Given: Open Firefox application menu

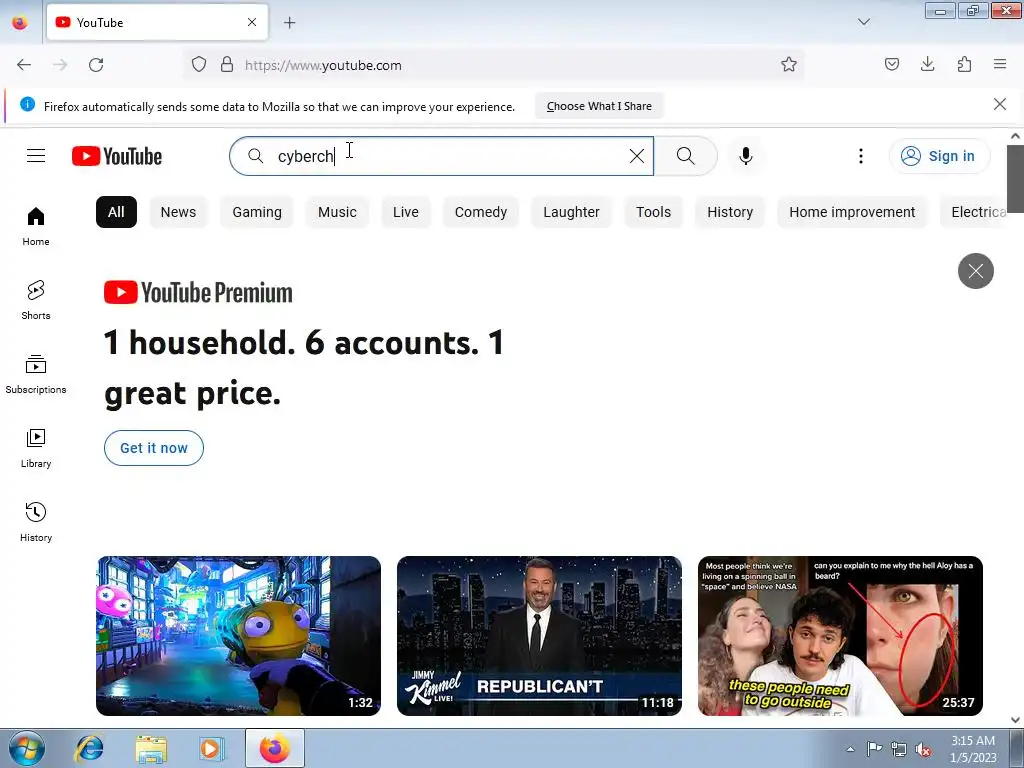Looking at the screenshot, I should coord(1000,64).
